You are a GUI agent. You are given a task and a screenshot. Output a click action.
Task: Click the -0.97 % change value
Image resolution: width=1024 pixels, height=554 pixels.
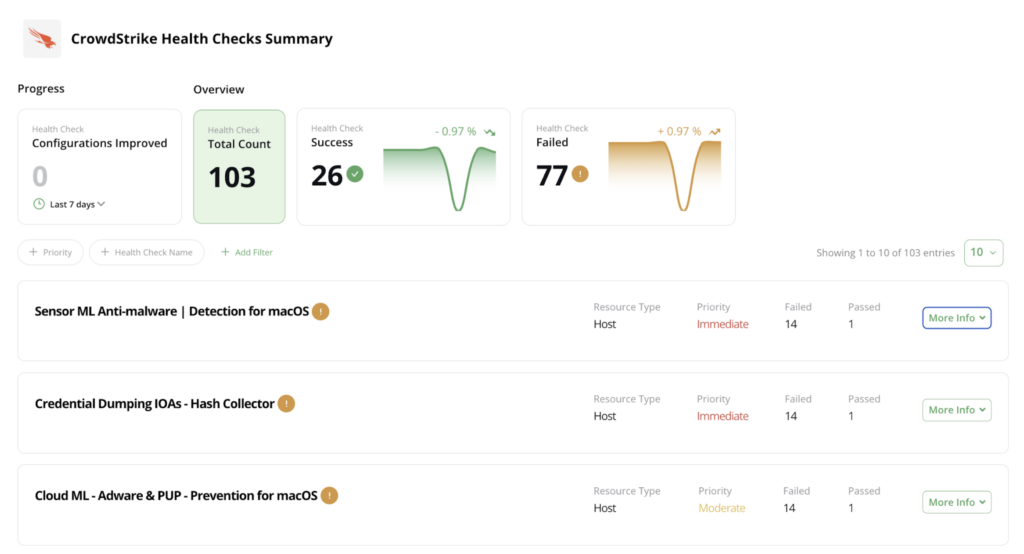[x=456, y=131]
